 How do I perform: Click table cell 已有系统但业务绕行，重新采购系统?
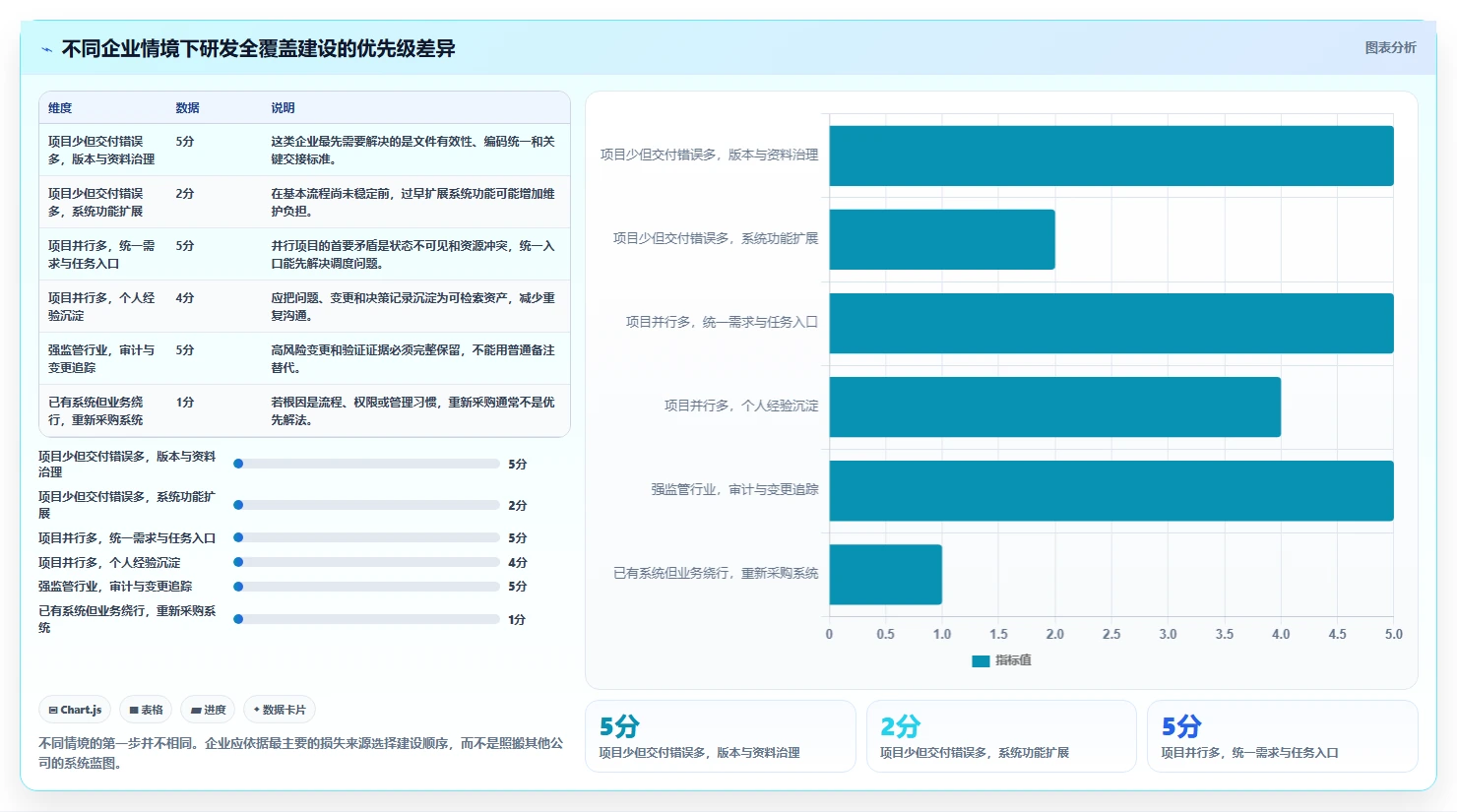click(x=102, y=410)
